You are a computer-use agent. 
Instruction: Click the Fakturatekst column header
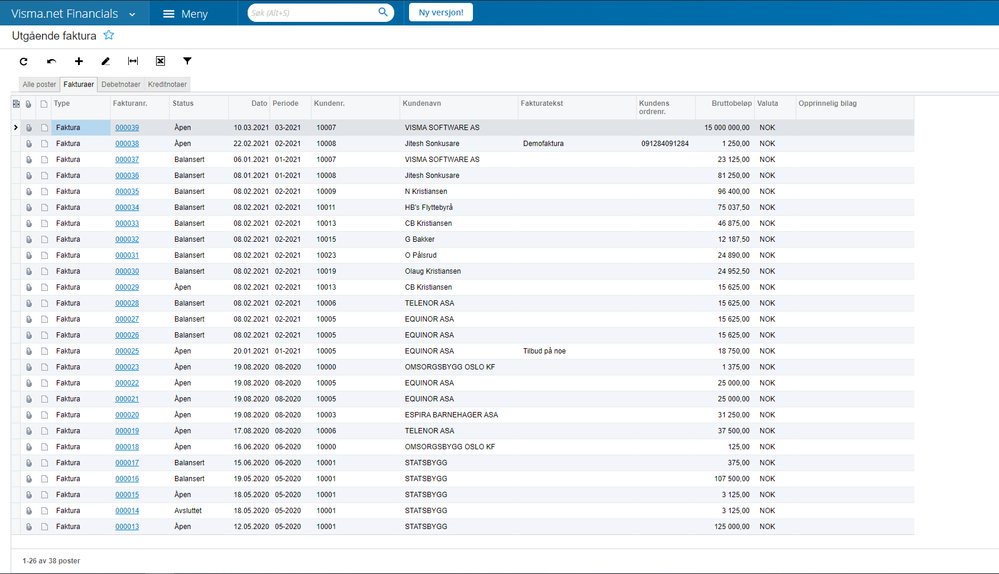[x=542, y=103]
